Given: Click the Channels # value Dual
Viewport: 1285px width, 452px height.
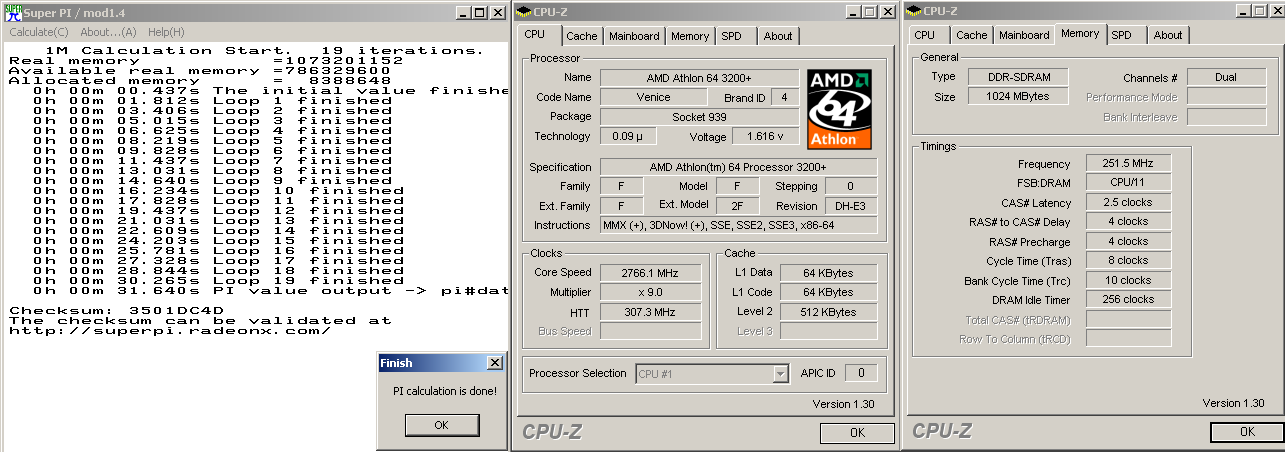Looking at the screenshot, I should coord(1226,77).
